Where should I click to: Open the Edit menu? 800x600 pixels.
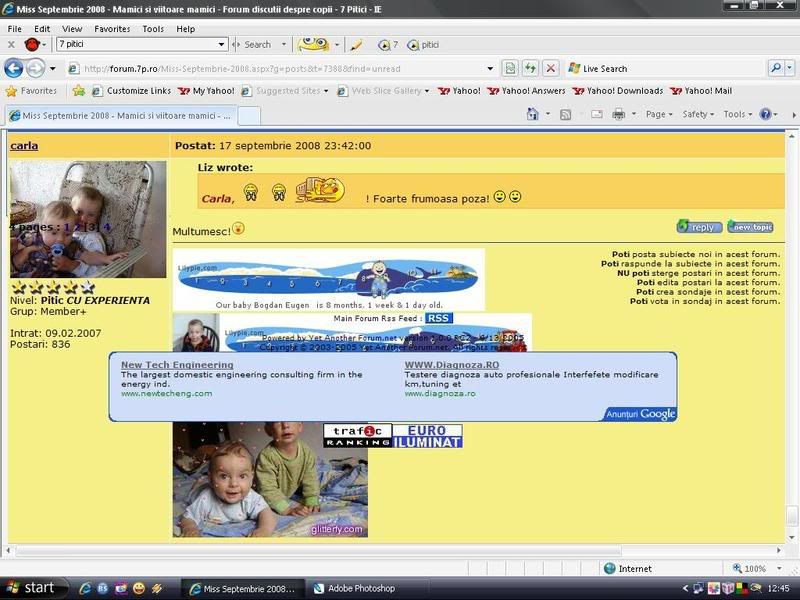pos(42,29)
